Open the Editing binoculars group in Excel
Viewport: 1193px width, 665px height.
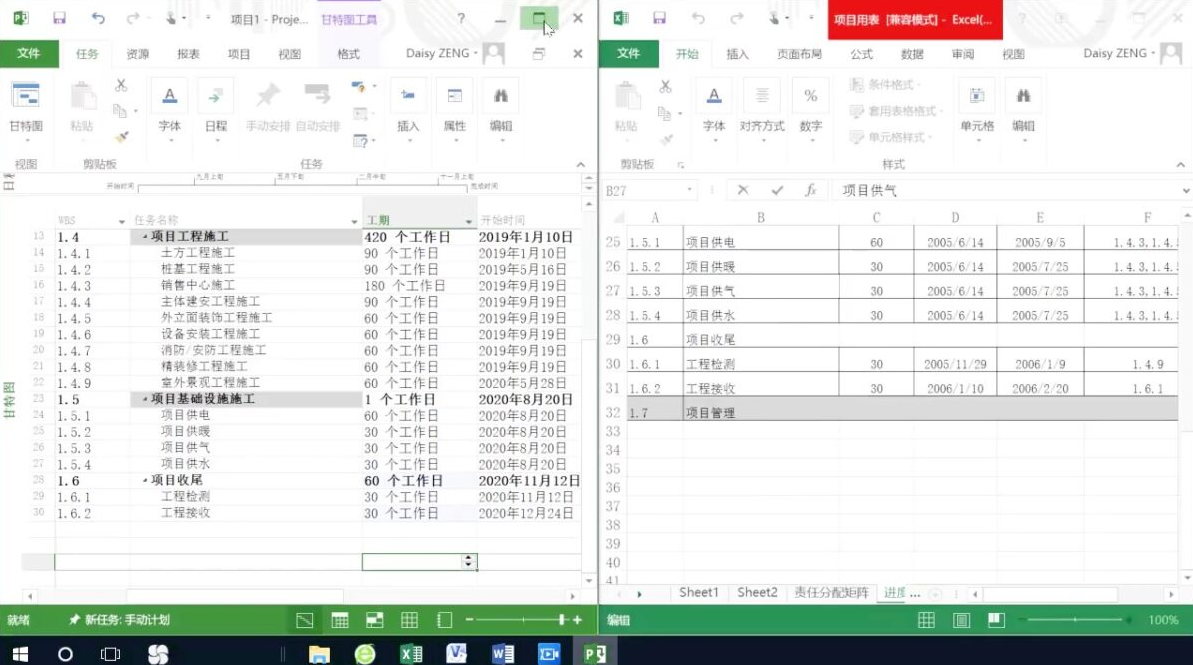[1023, 110]
